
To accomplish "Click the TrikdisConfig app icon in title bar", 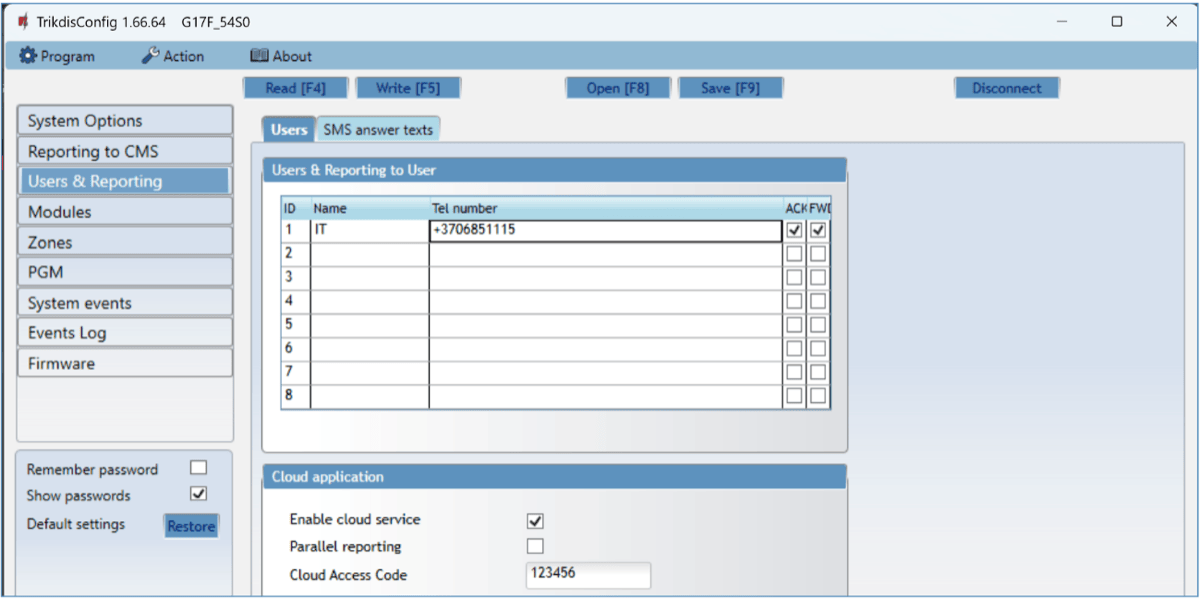I will (22, 21).
